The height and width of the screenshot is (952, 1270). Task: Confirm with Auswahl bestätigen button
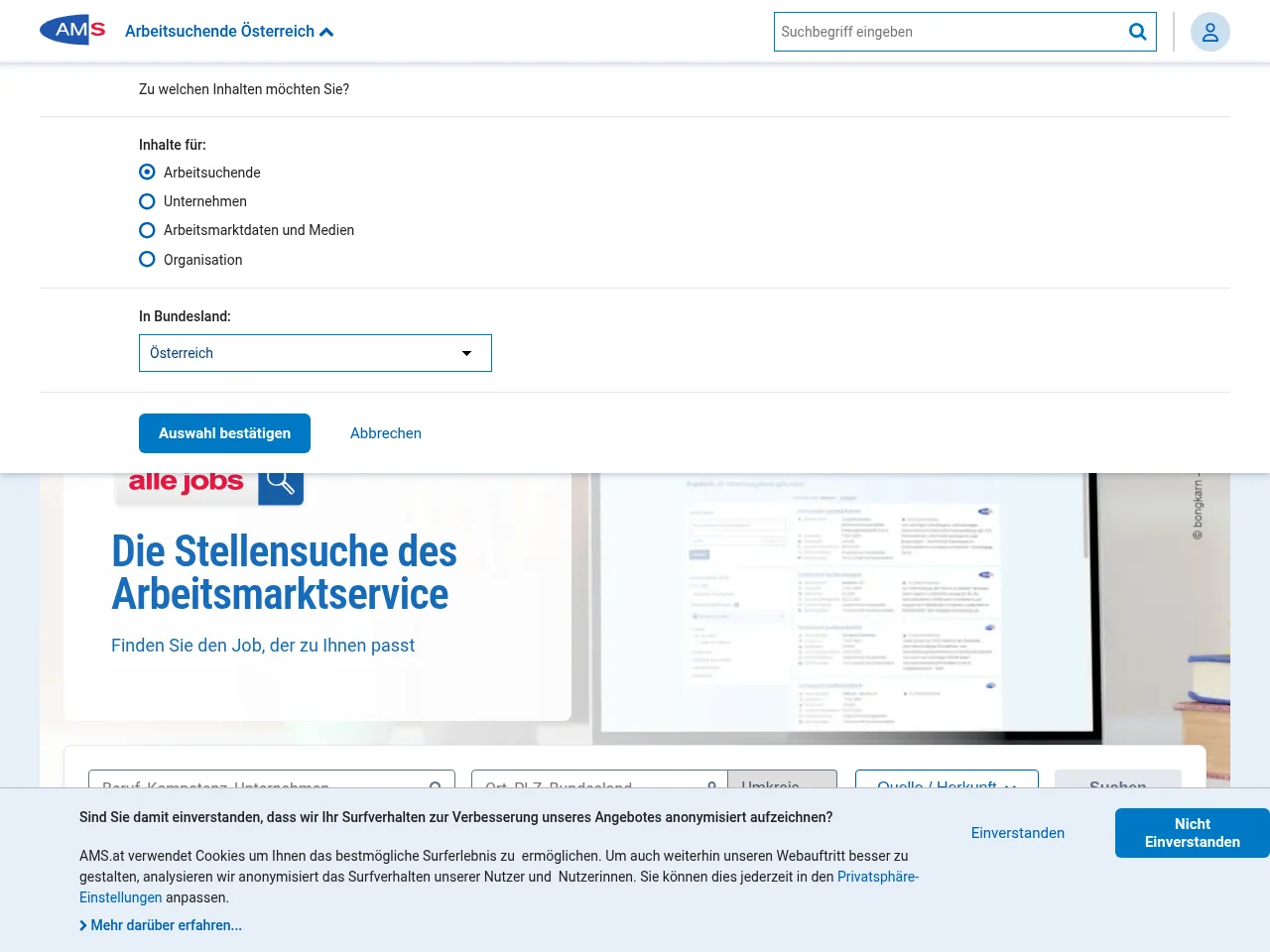(x=224, y=433)
